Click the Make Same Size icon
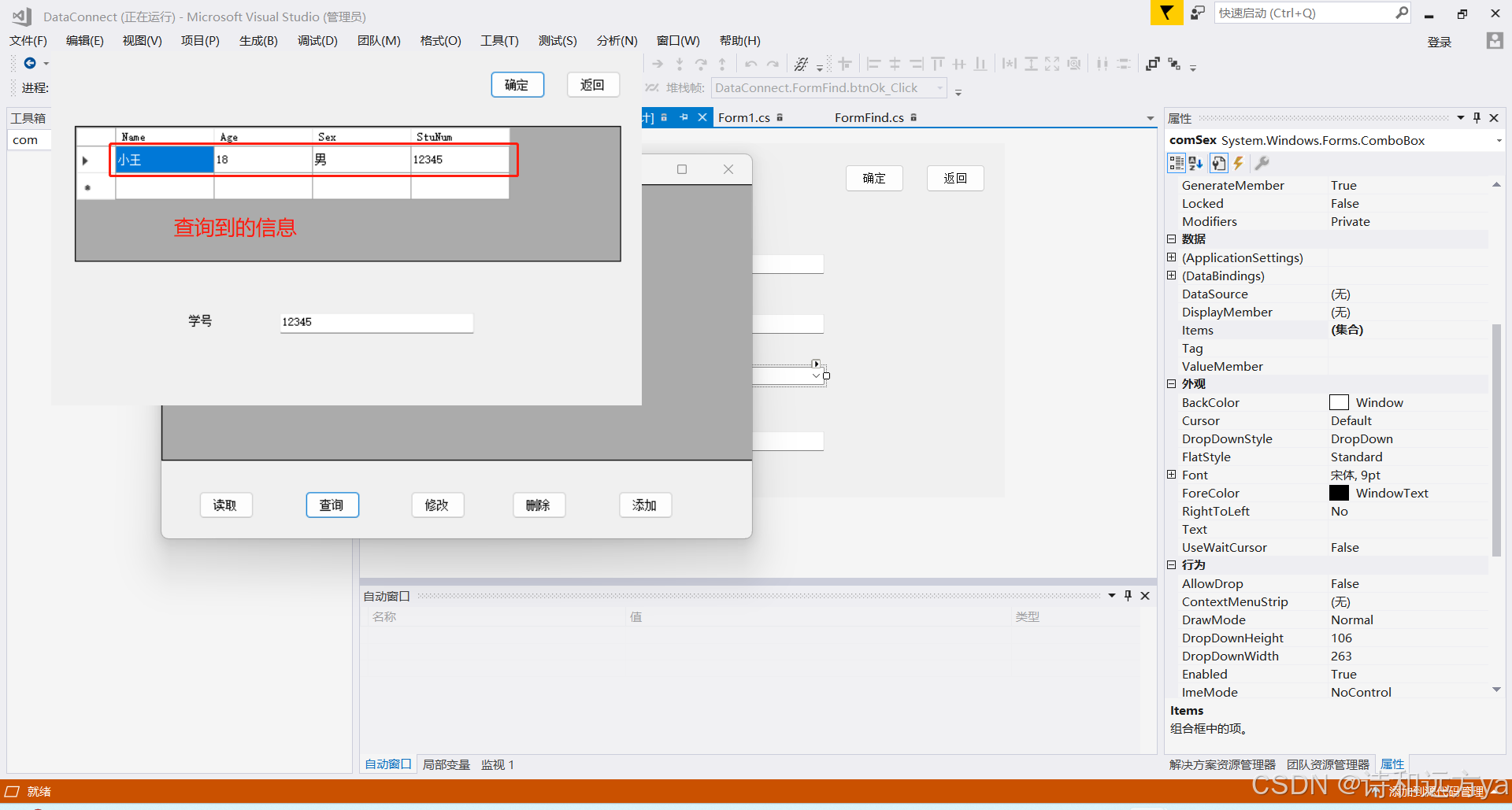The width and height of the screenshot is (1512, 810). click(x=1052, y=64)
